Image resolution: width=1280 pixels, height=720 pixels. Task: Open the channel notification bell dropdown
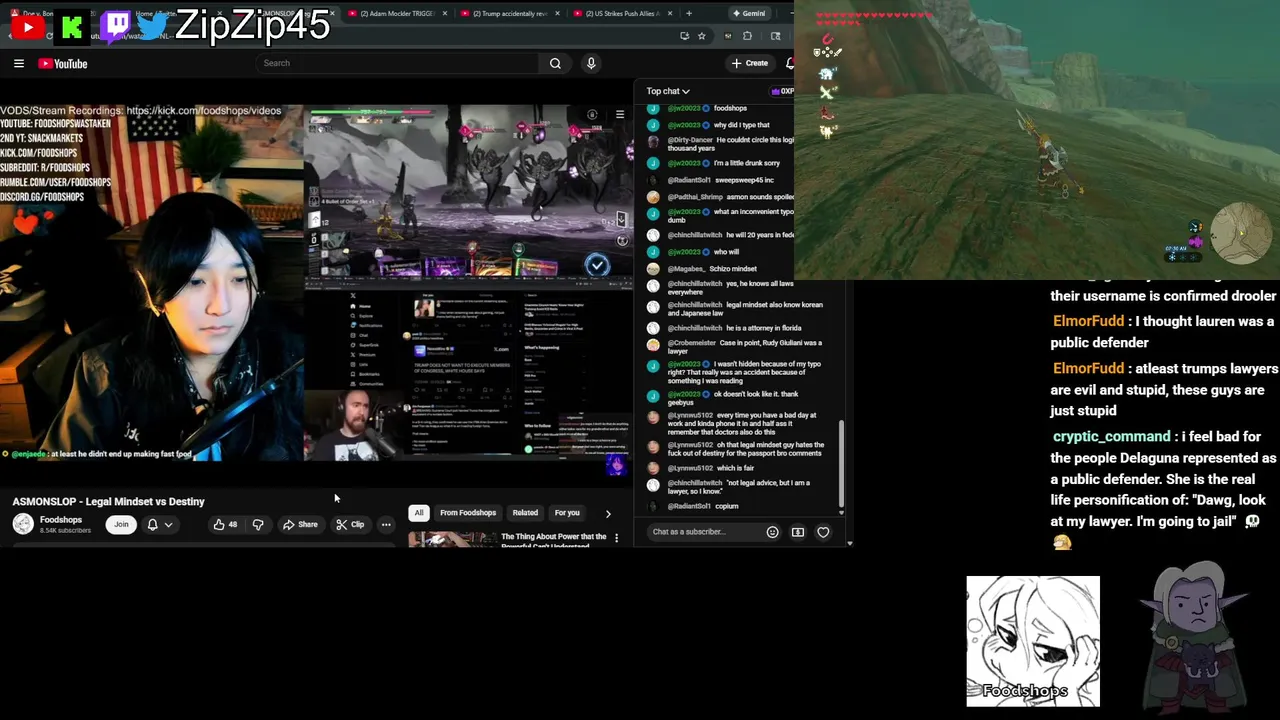click(159, 524)
